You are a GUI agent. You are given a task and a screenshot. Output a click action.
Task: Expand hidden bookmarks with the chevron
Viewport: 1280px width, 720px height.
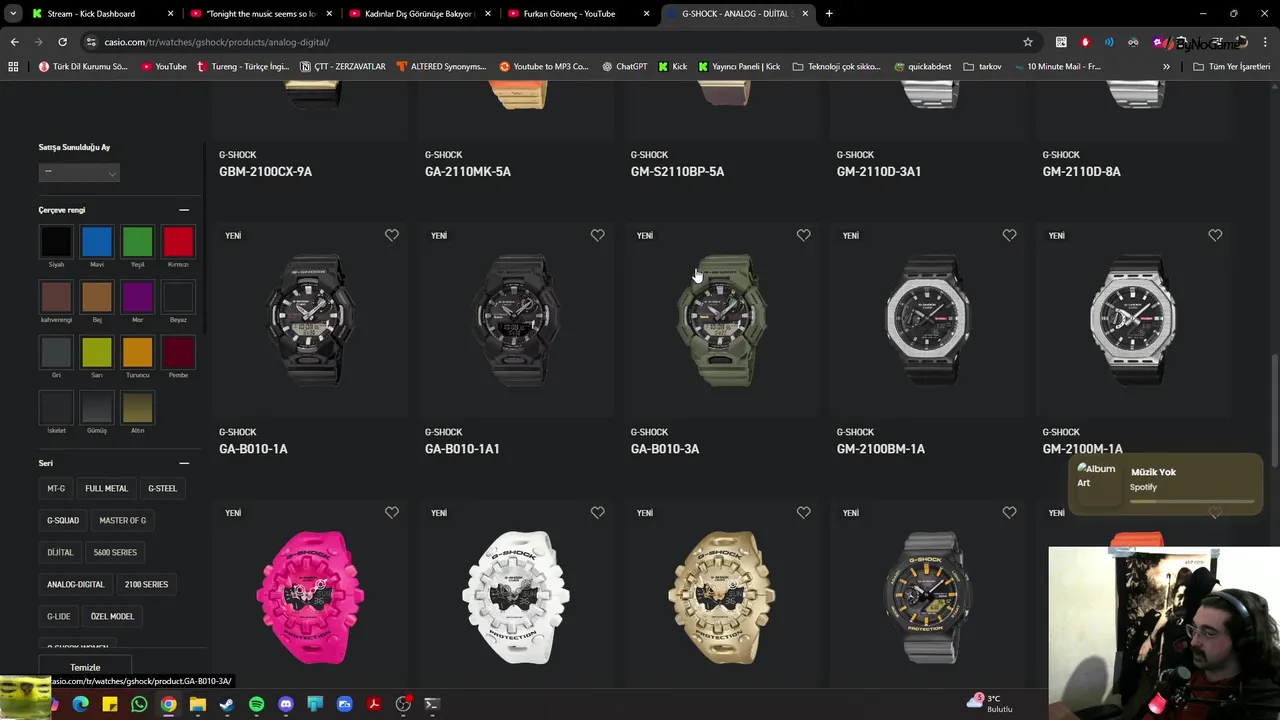pyautogui.click(x=1166, y=66)
